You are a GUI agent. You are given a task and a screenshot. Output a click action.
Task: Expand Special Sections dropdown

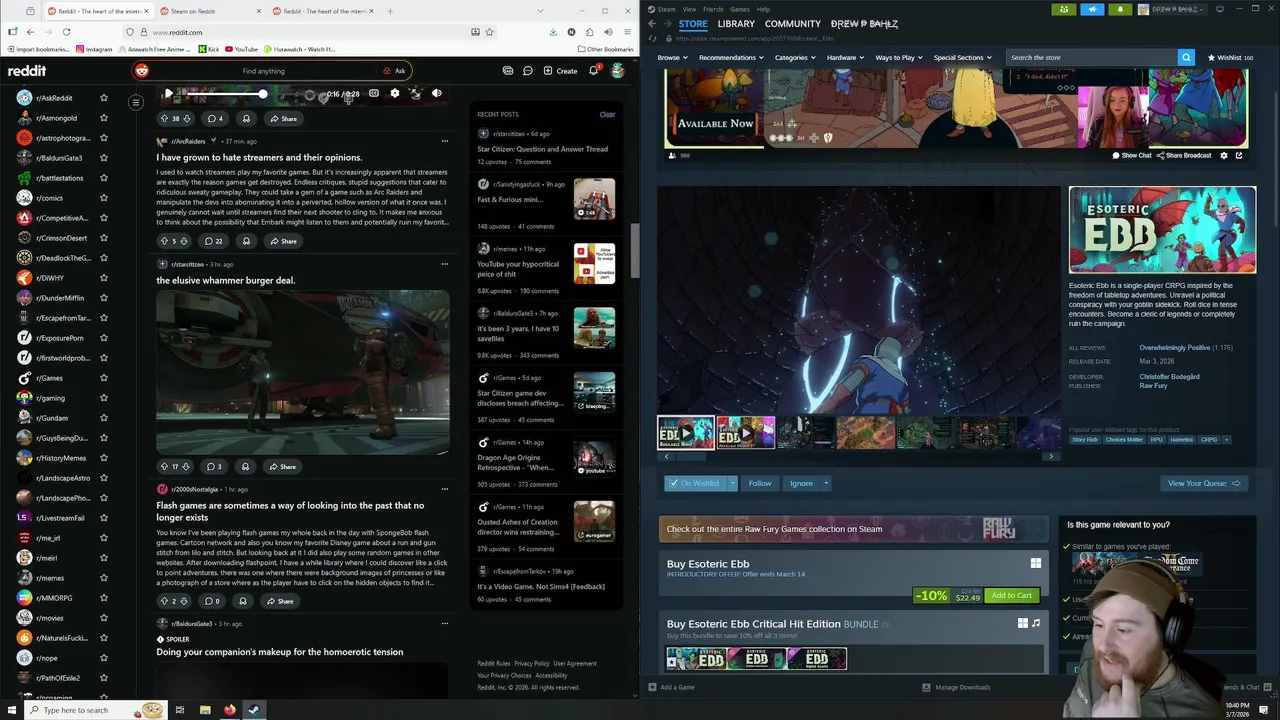pos(963,57)
